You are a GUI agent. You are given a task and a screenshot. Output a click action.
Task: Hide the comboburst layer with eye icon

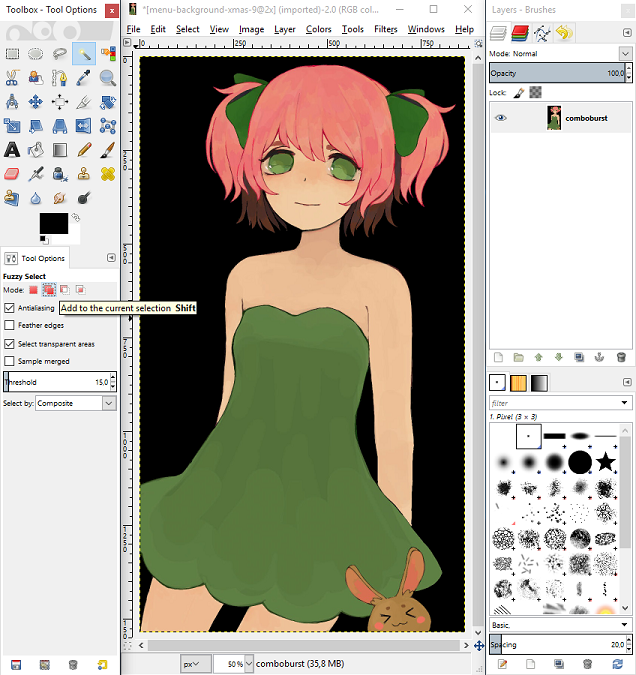point(500,118)
